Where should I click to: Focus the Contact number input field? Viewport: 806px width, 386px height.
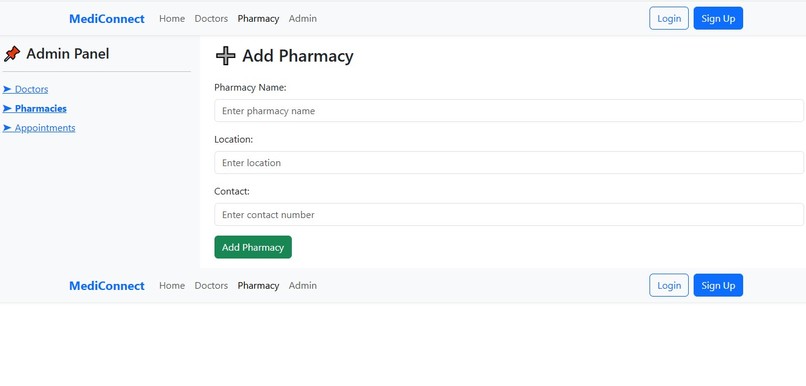(x=509, y=214)
